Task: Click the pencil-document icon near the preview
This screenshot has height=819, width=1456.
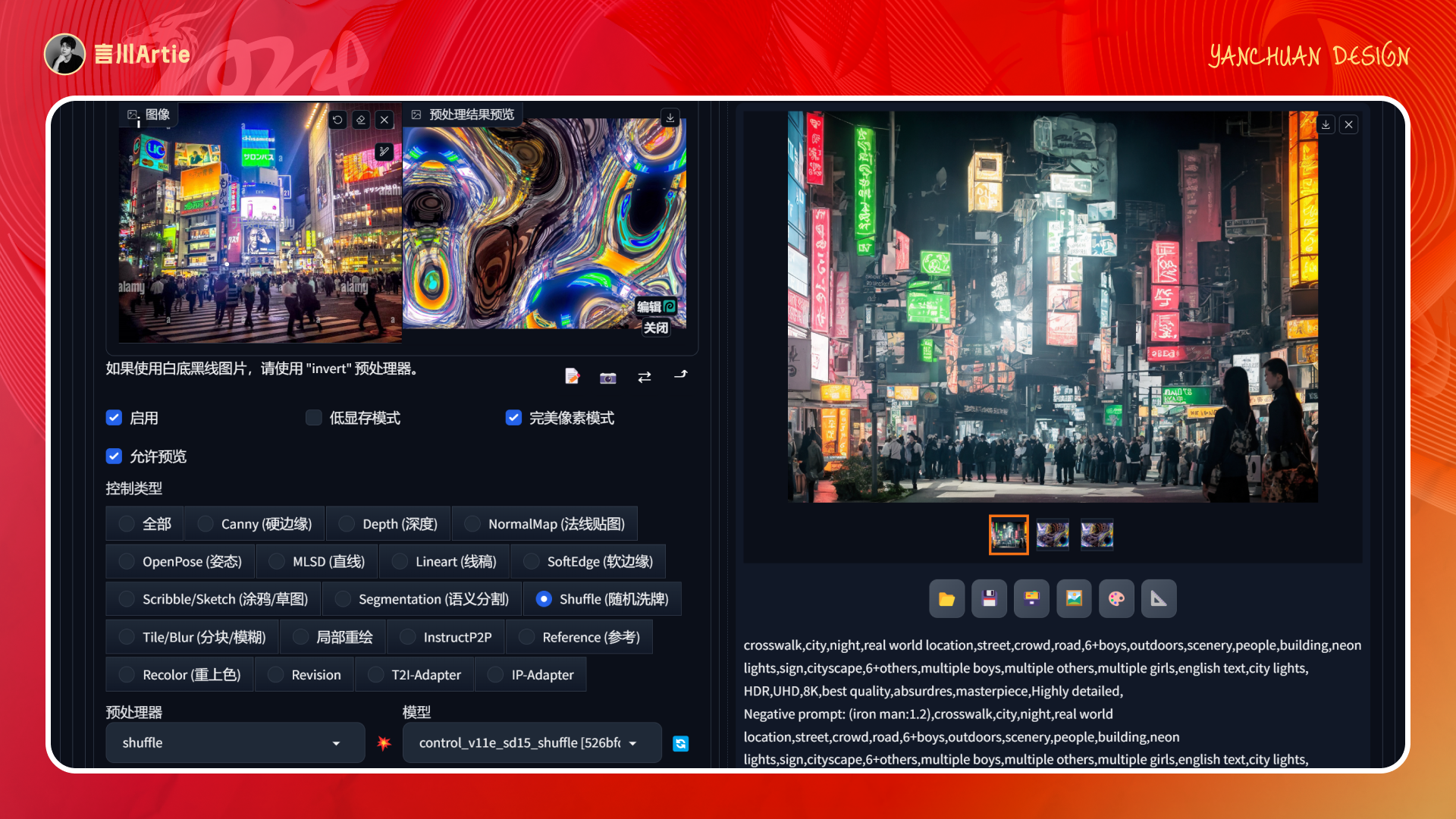Action: [x=573, y=376]
